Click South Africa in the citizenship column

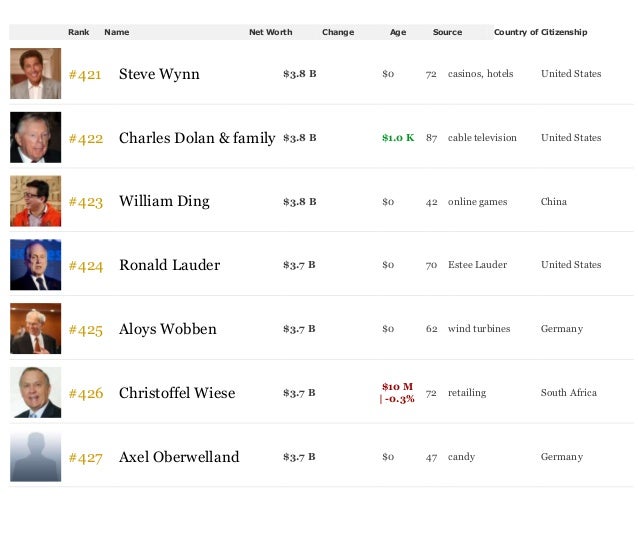coord(569,392)
